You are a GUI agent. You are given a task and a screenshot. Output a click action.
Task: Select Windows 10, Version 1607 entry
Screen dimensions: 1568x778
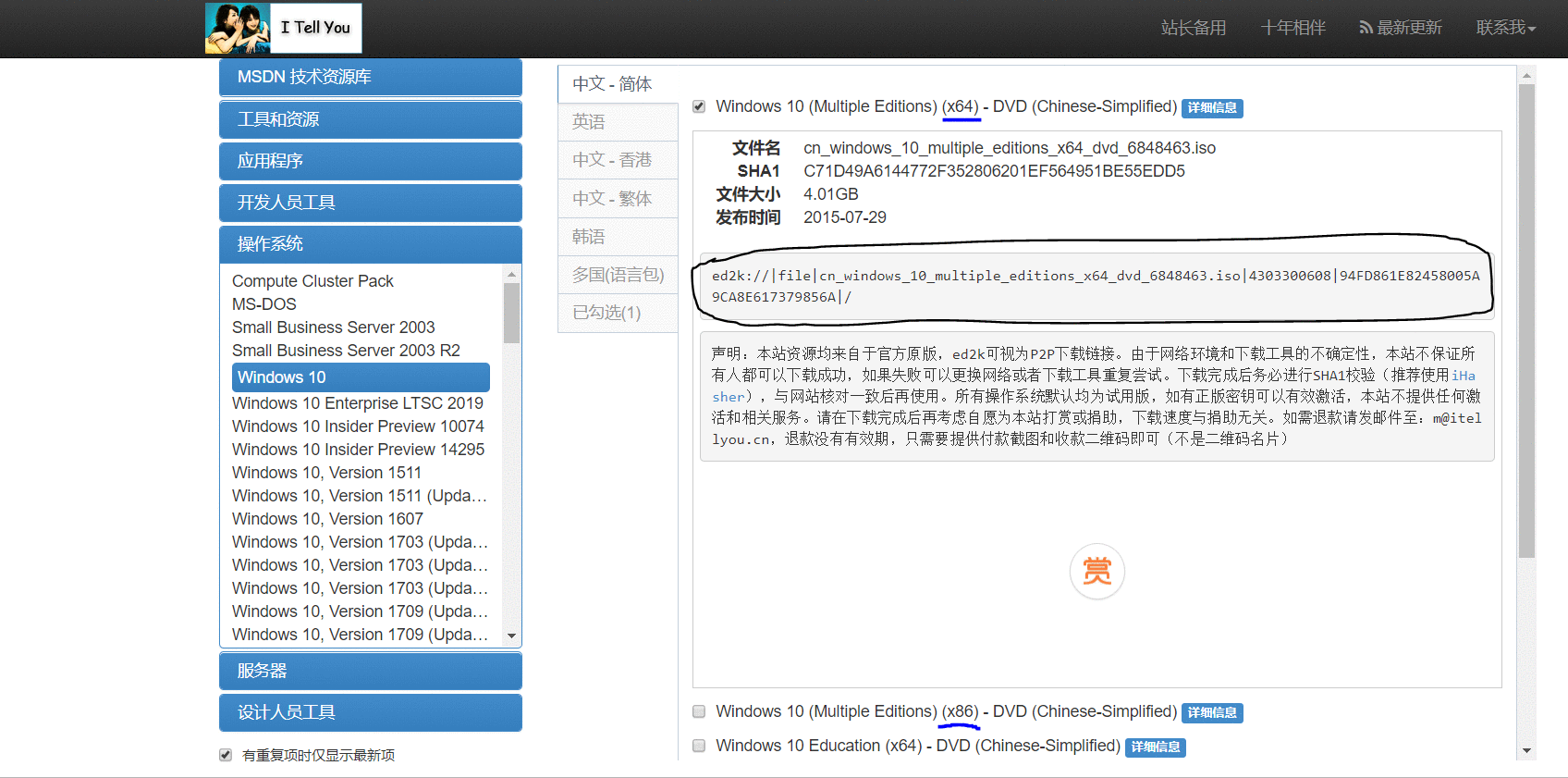[x=327, y=519]
